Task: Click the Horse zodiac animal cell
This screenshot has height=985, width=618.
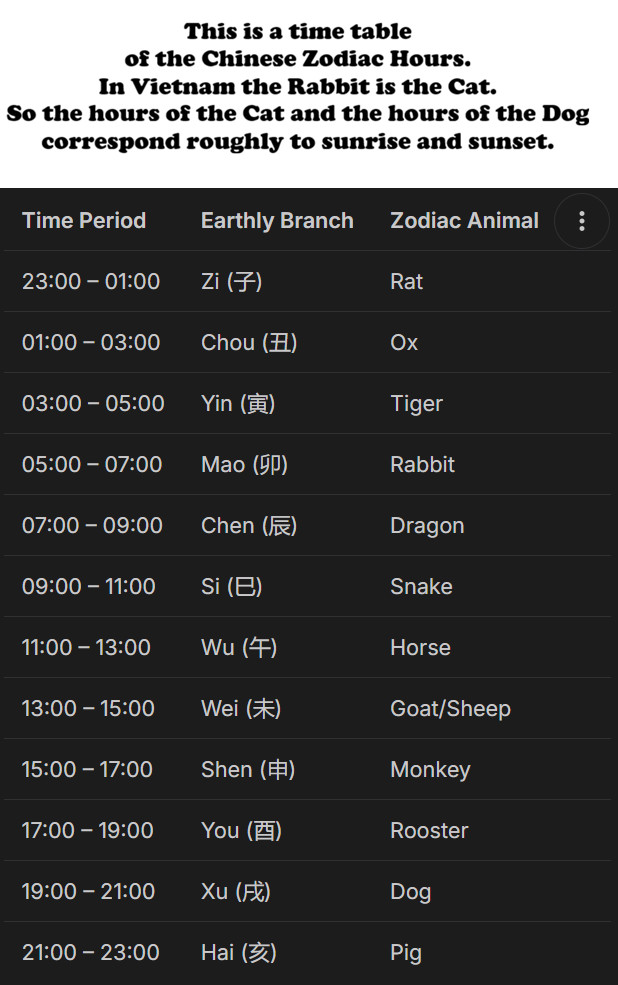Action: 420,648
